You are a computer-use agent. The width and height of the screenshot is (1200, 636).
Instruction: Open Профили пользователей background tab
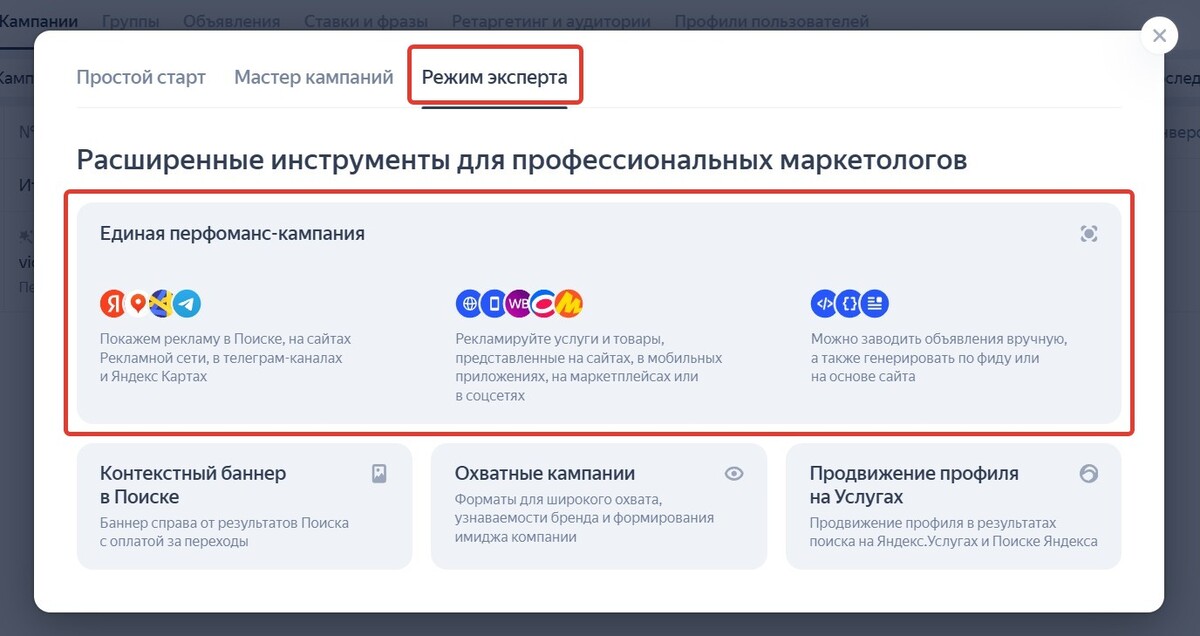pyautogui.click(x=772, y=20)
